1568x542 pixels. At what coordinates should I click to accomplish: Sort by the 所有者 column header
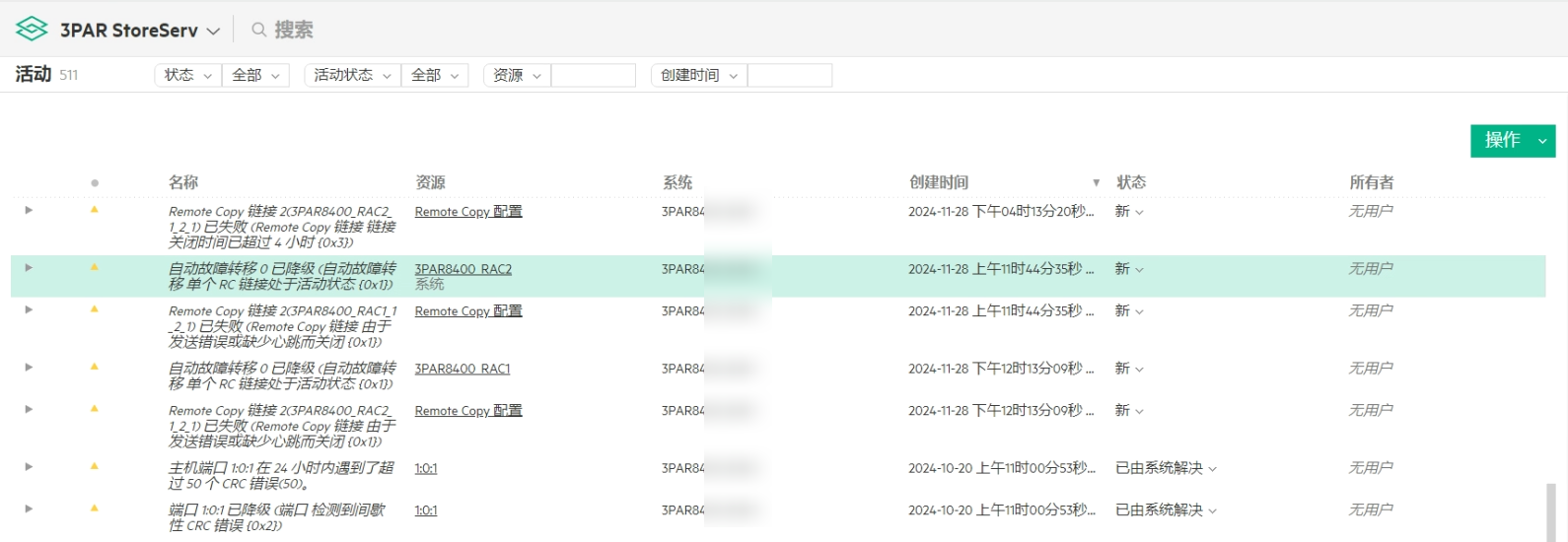click(1372, 182)
